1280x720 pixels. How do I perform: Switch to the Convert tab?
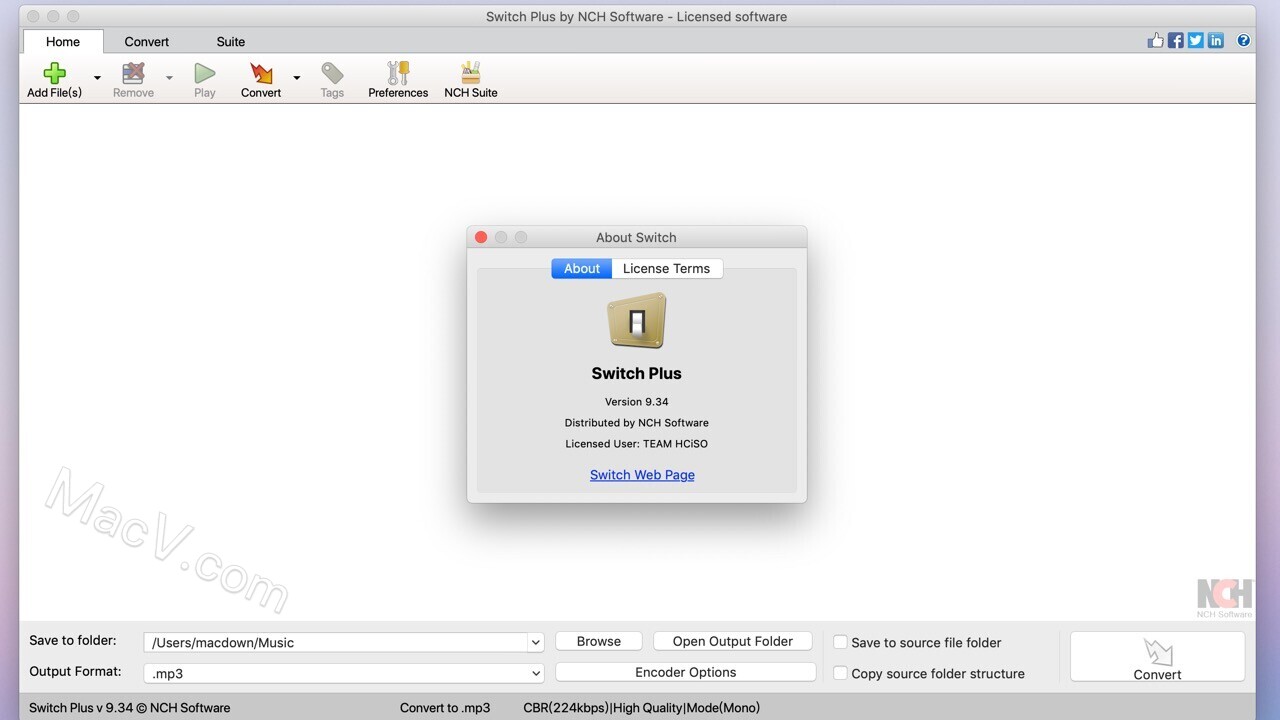pos(147,42)
